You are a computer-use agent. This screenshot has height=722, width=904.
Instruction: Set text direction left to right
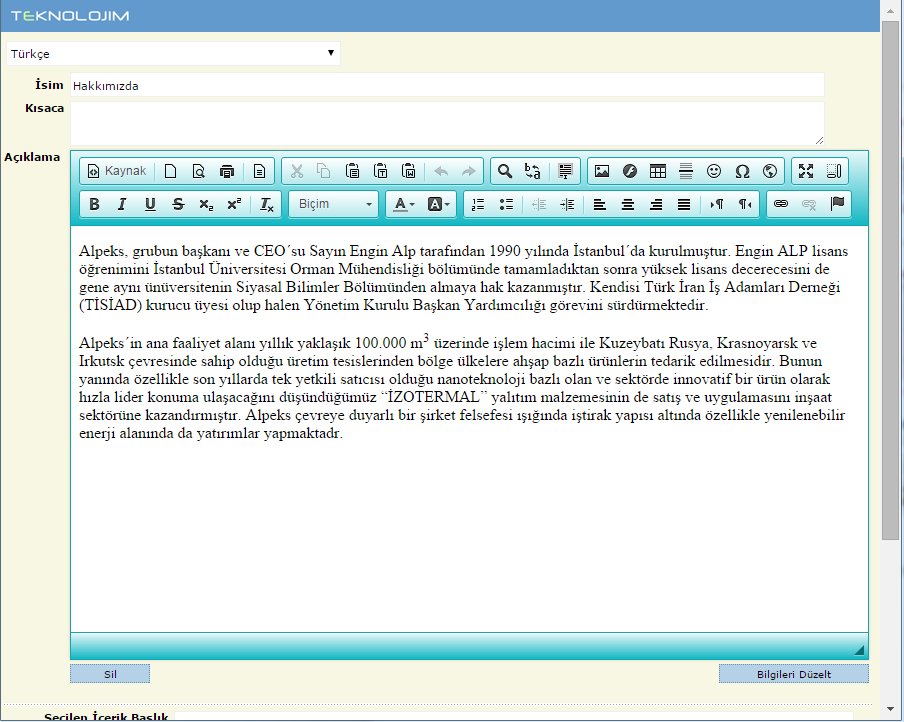pyautogui.click(x=717, y=204)
